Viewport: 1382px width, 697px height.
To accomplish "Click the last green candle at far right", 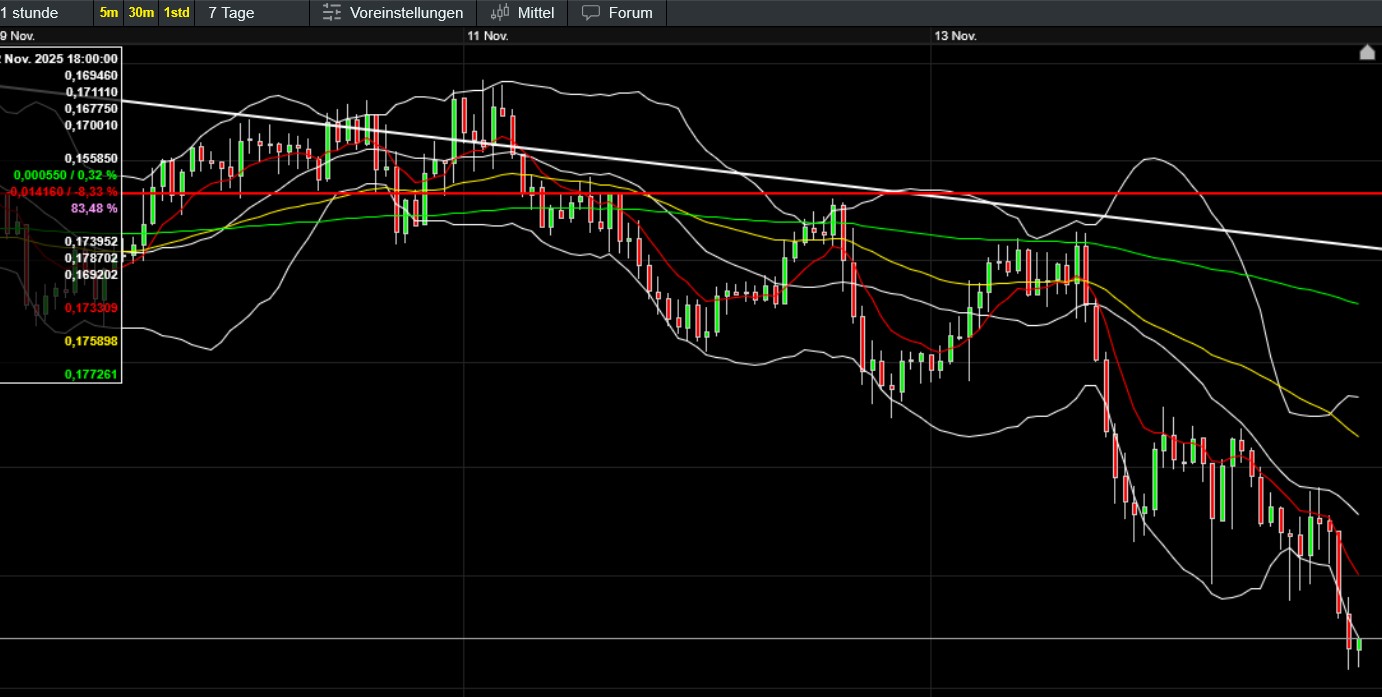I will click(1358, 645).
